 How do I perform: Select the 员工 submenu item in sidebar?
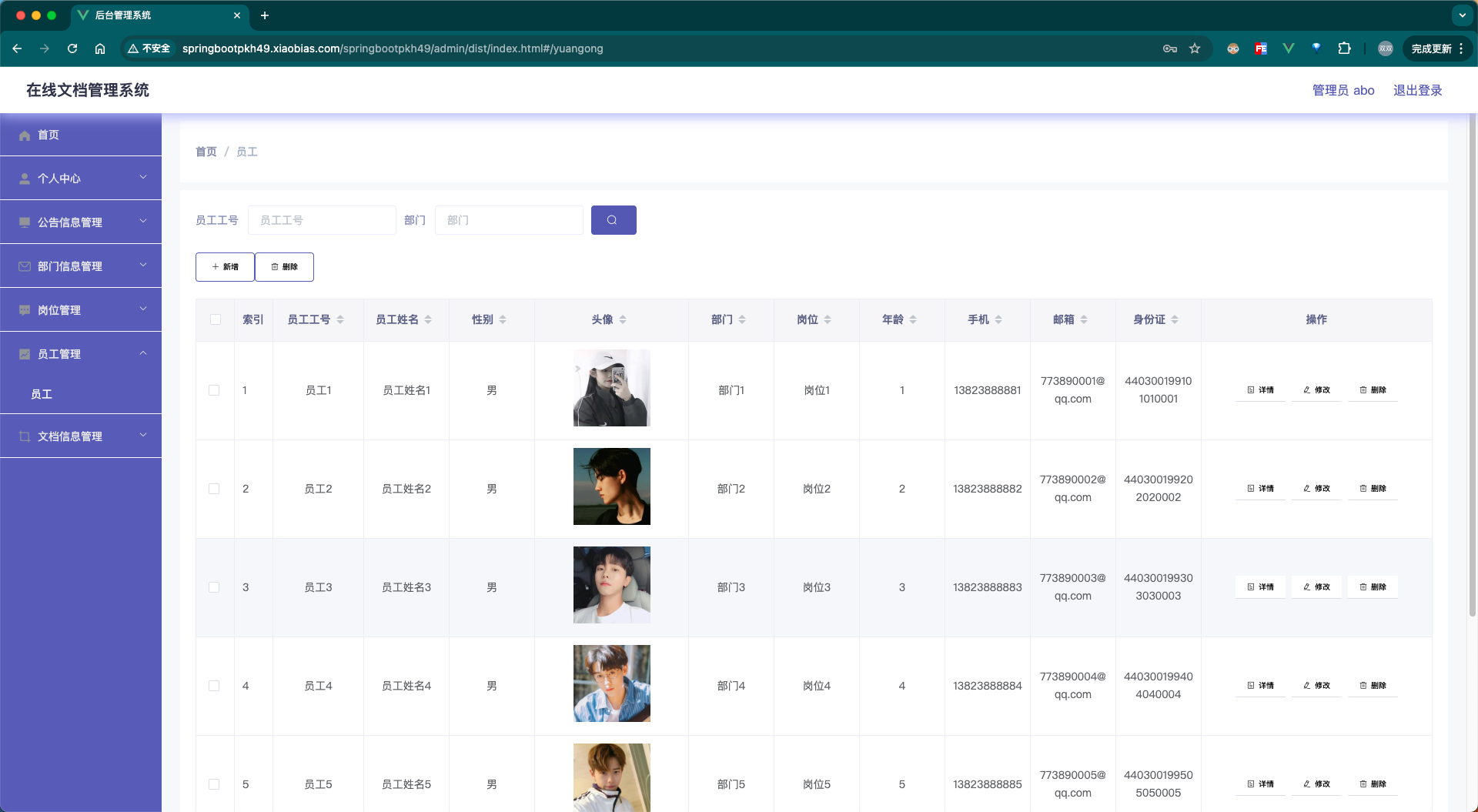(81, 394)
